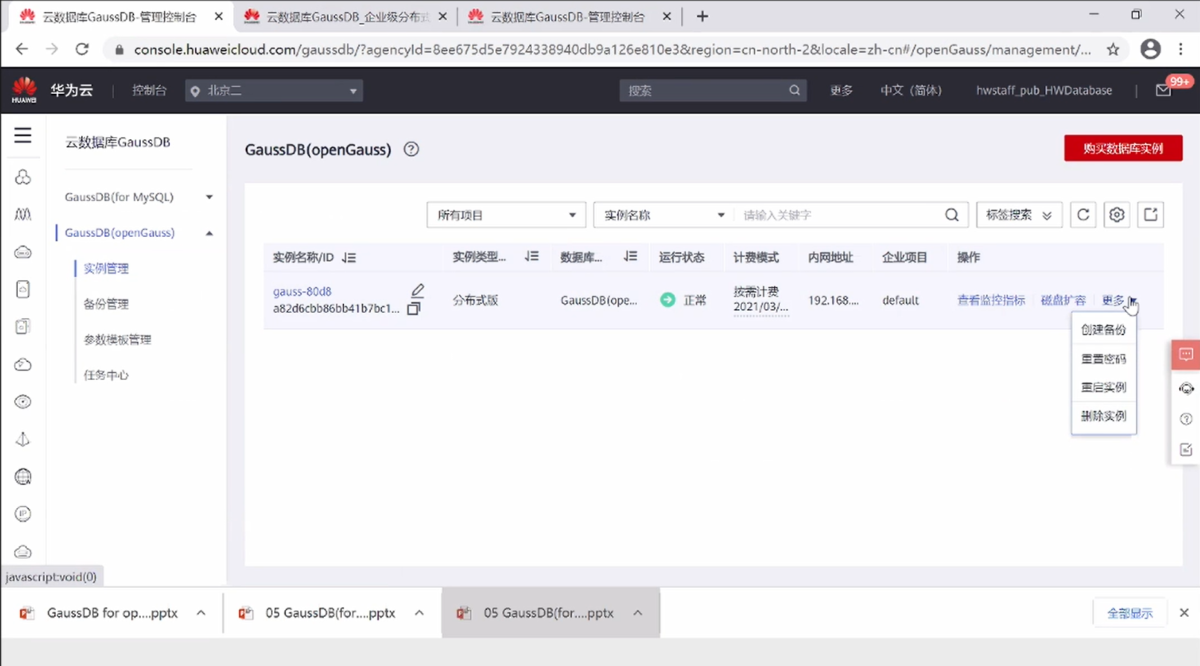Open options arrow for GaussDB for op....pptx download
Screen dimensions: 1200x666
click(x=201, y=613)
